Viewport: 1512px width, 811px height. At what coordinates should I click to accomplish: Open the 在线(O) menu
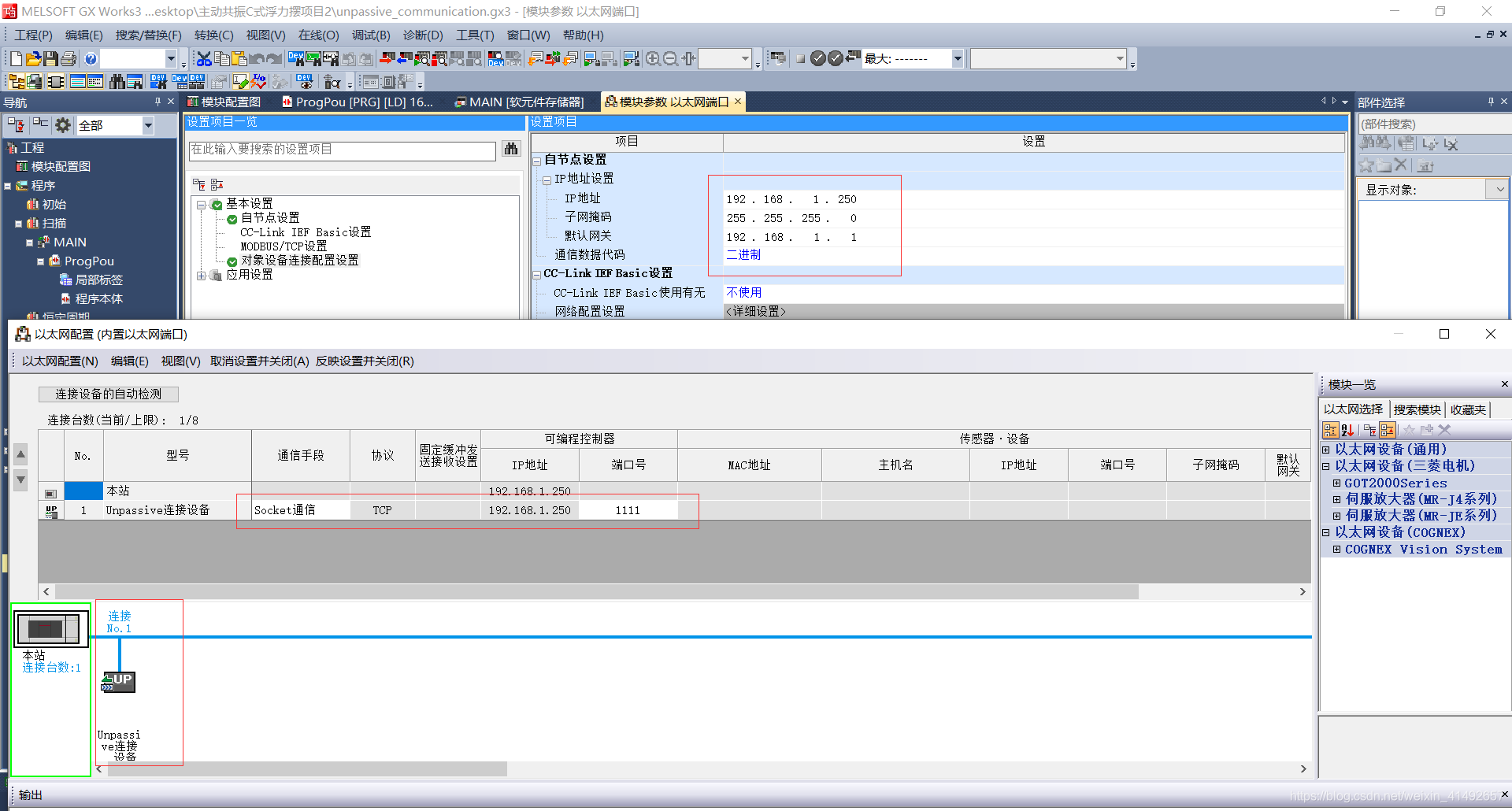[x=318, y=35]
